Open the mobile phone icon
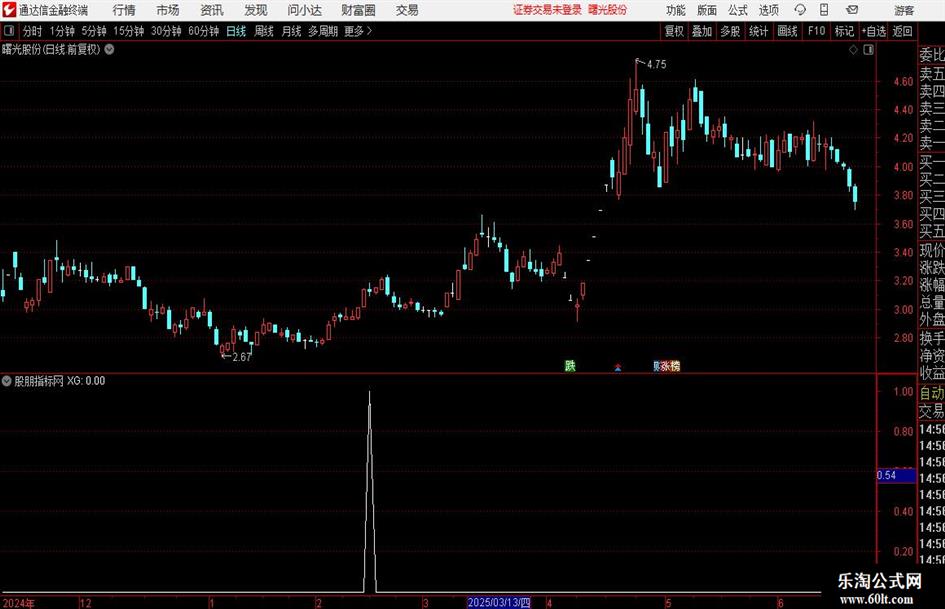 click(x=824, y=10)
